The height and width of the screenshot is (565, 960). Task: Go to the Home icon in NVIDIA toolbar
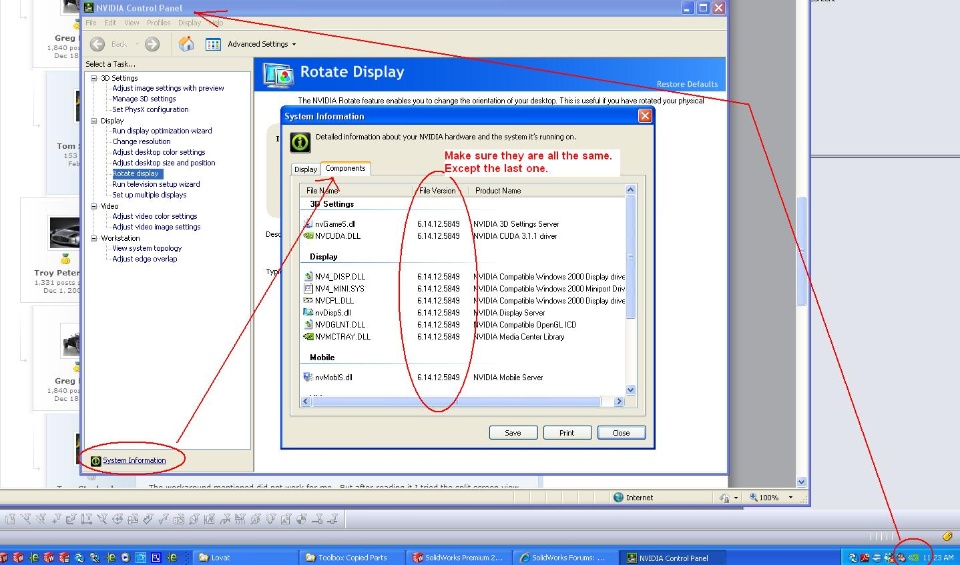tap(186, 44)
